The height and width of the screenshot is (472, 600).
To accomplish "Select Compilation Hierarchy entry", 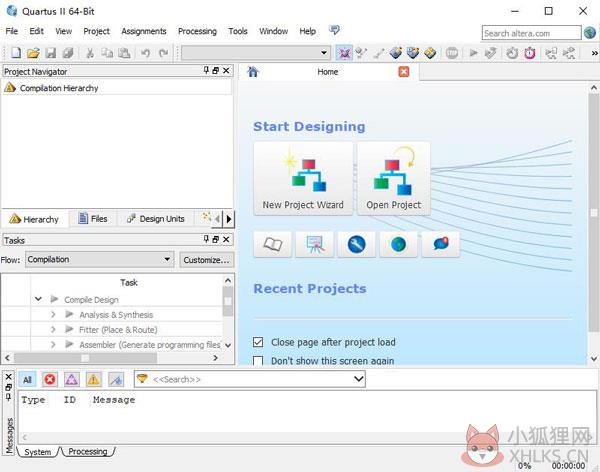I will [x=59, y=88].
